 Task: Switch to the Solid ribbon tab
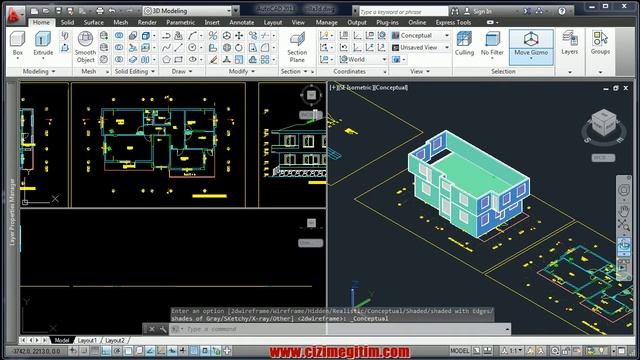coord(67,22)
